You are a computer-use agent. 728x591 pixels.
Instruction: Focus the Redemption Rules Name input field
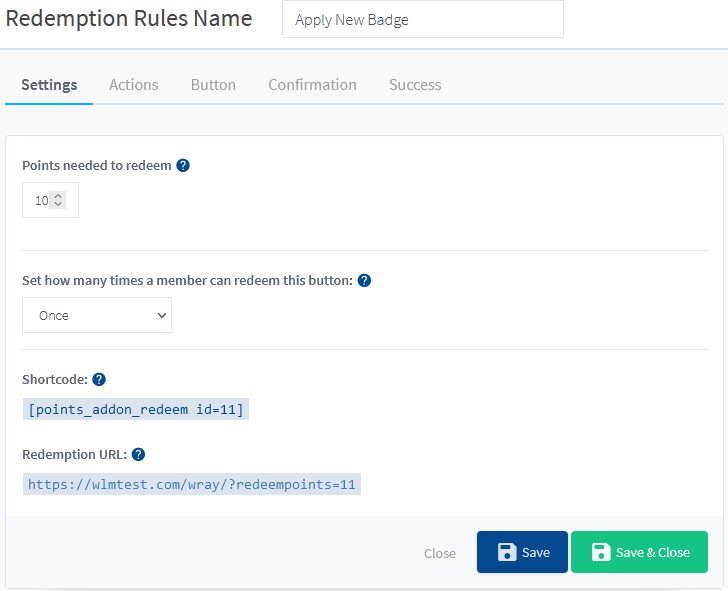point(423,19)
